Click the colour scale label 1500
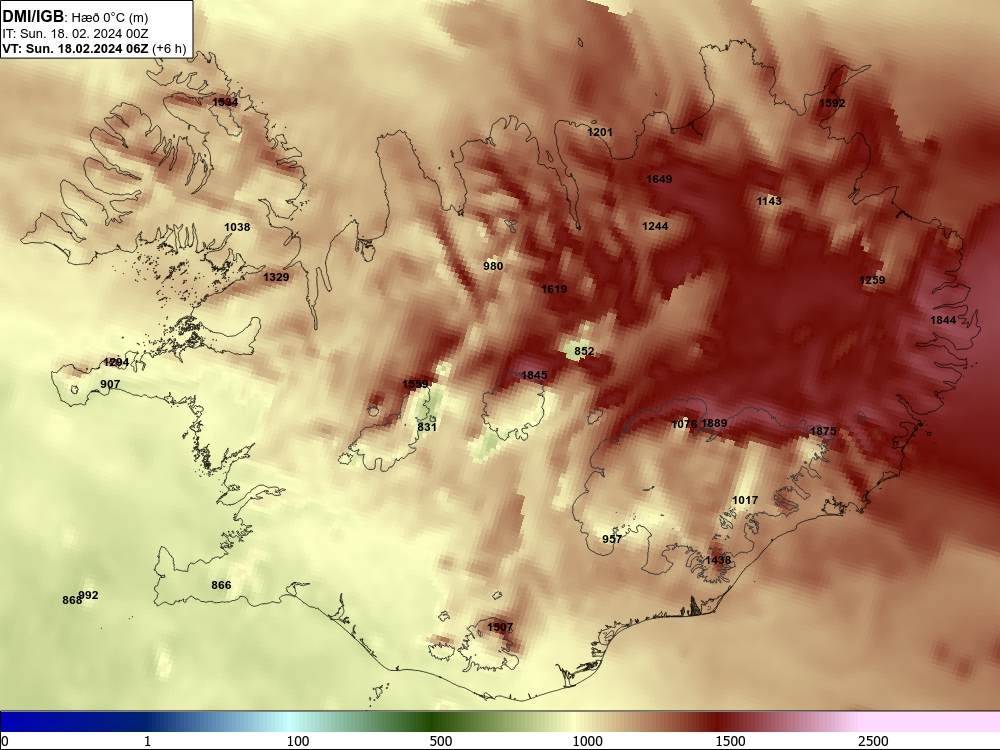The height and width of the screenshot is (750, 1000). (730, 741)
